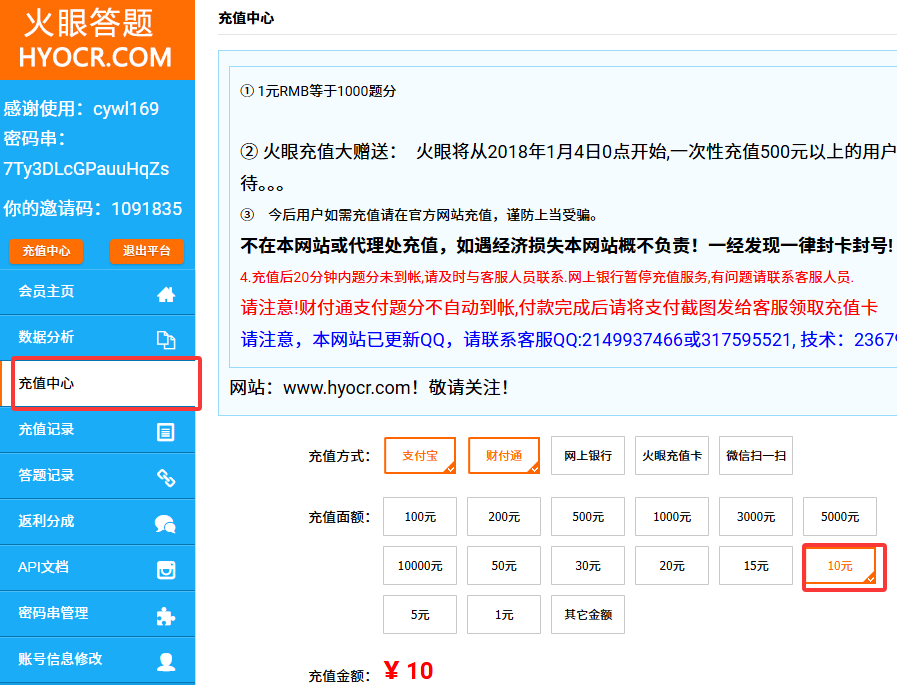The height and width of the screenshot is (685, 897).
Task: Select the 5000元 recharge amount
Action: click(839, 517)
